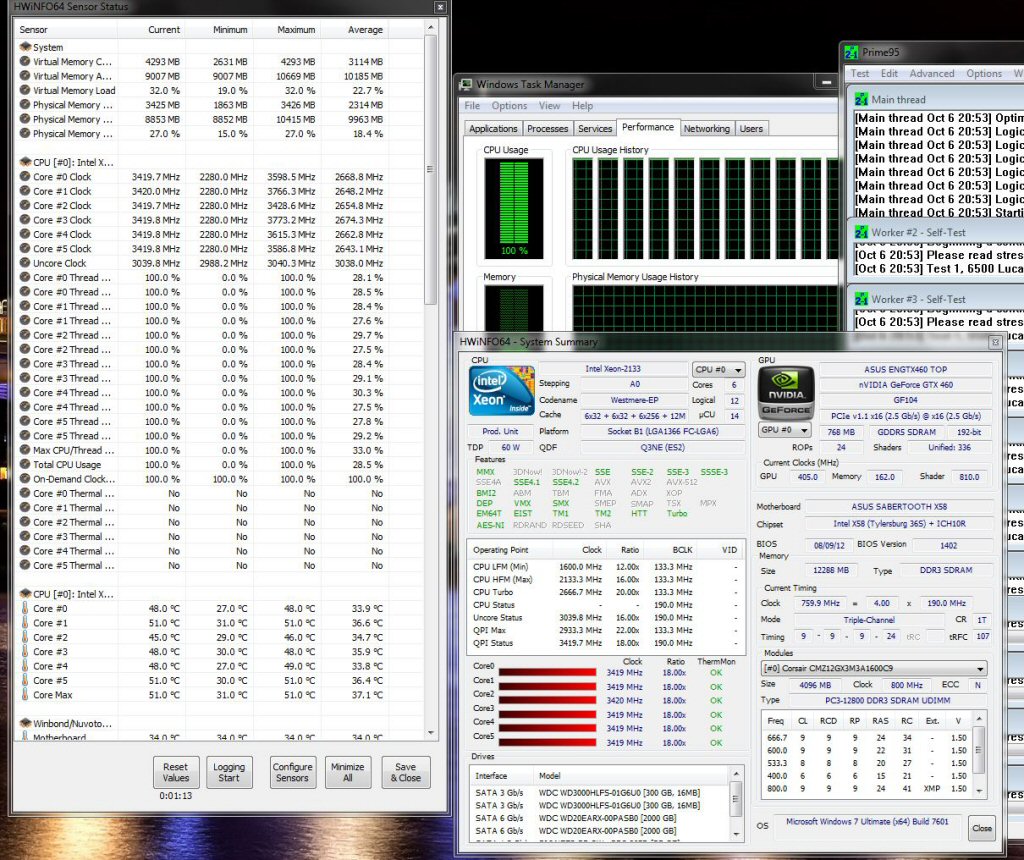The width and height of the screenshot is (1024, 860).
Task: Click Close button in System Summary
Action: (982, 828)
